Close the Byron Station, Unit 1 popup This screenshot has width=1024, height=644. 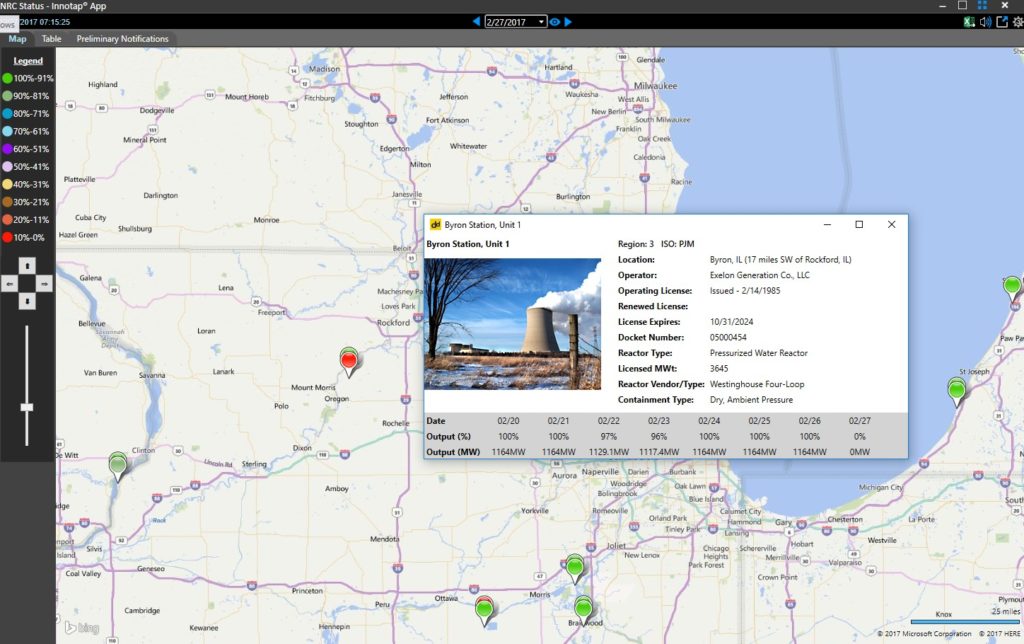point(891,225)
